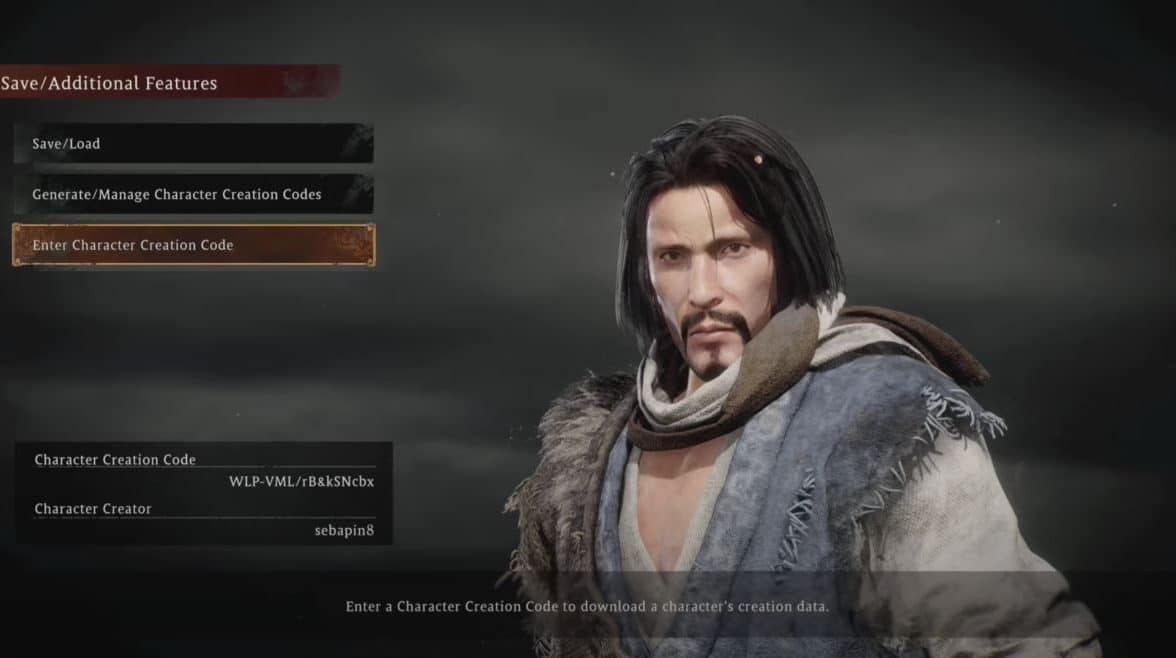The image size is (1176, 658).
Task: Click the help text about downloading creation data
Action: point(587,606)
